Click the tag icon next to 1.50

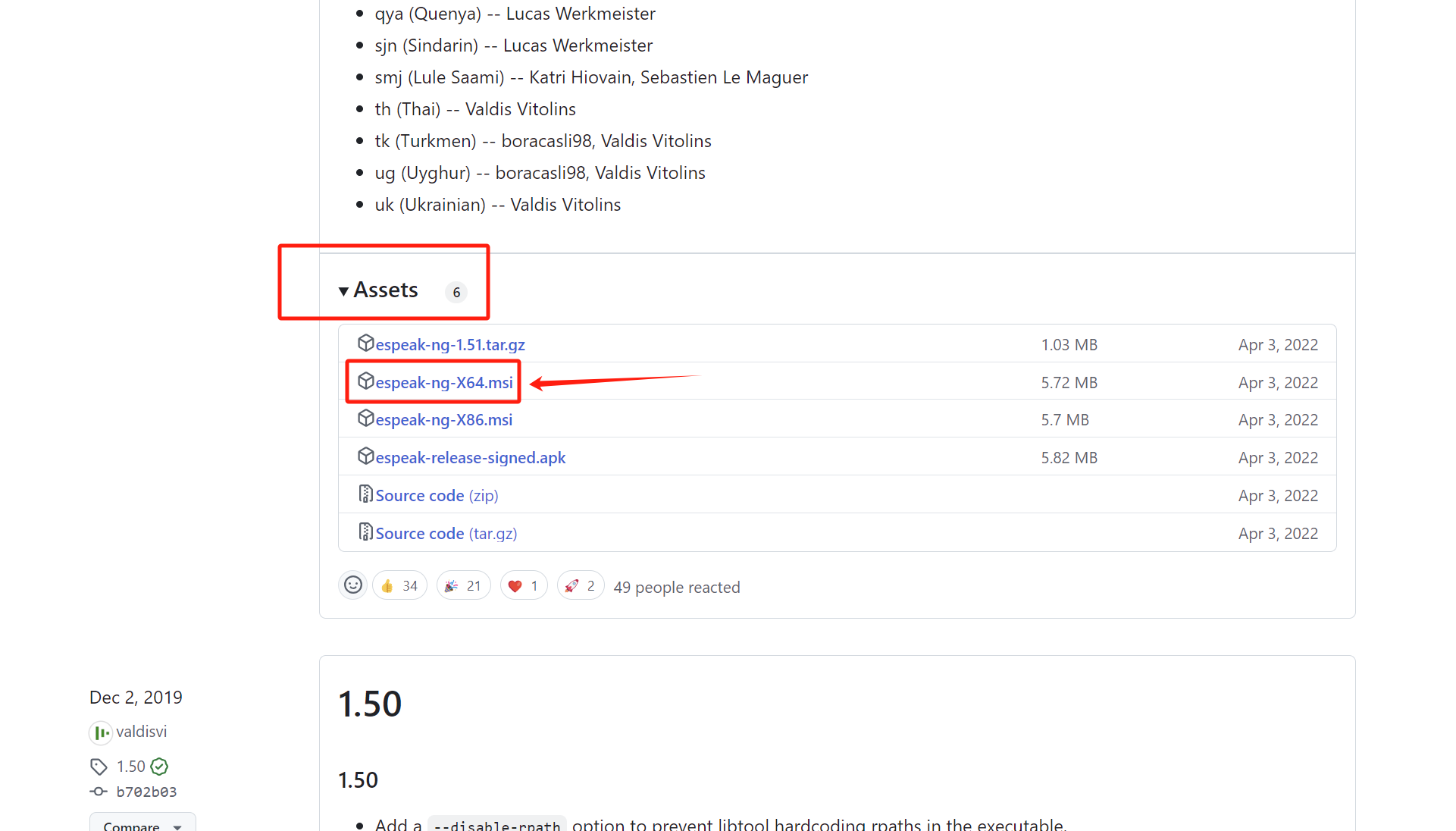[x=99, y=767]
